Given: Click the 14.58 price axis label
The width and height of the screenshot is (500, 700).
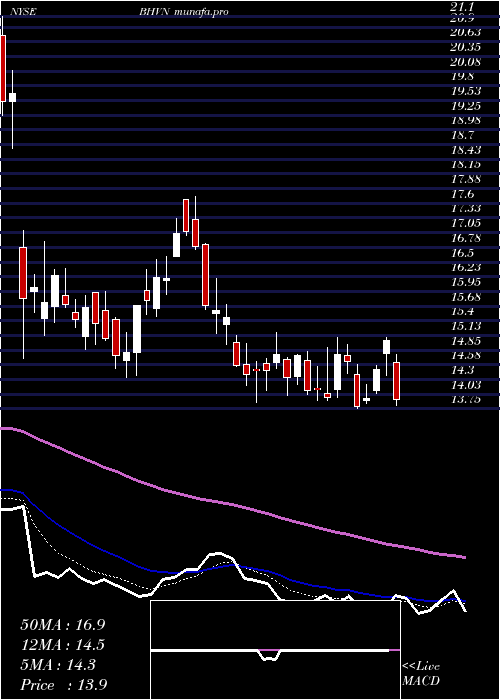Looking at the screenshot, I should pos(466,355).
